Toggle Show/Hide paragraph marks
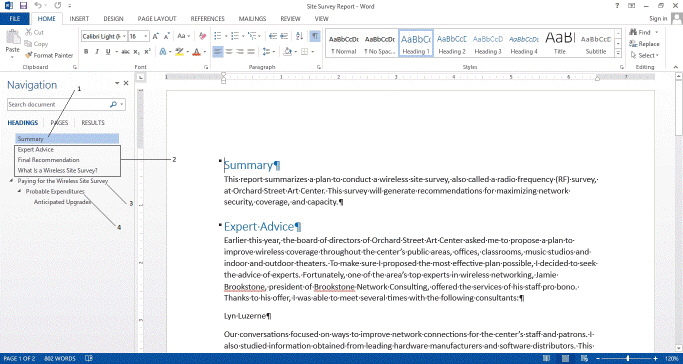This screenshot has width=683, height=364. [314, 36]
